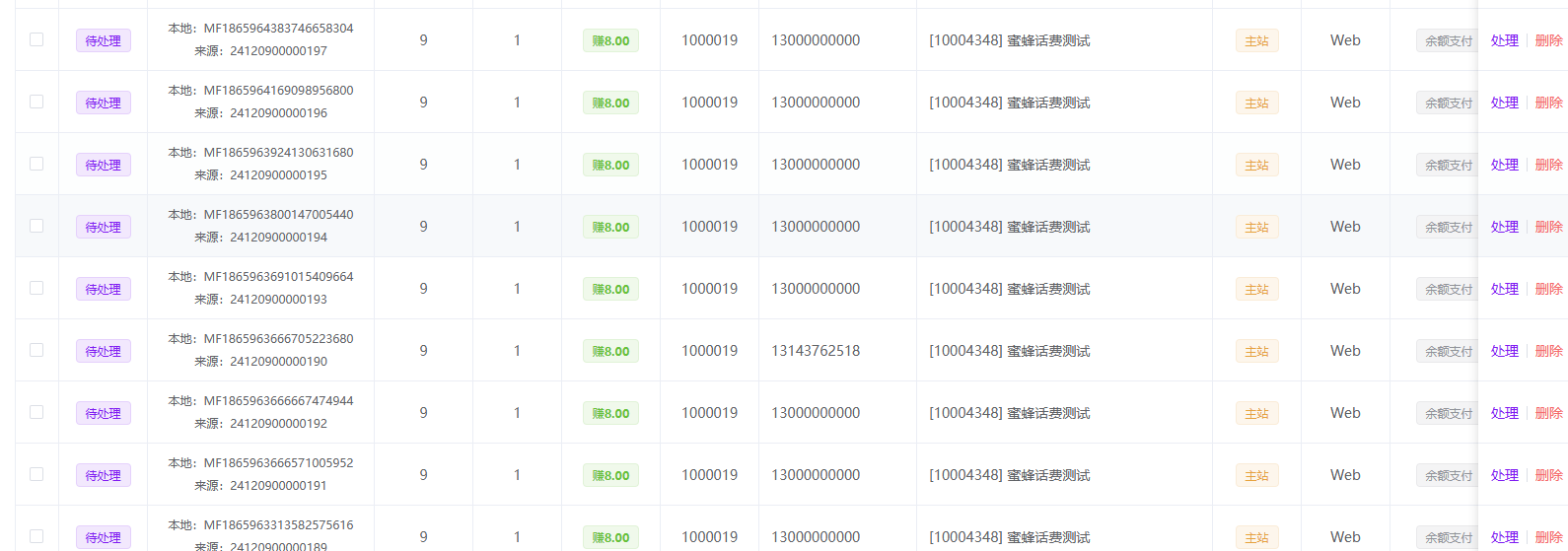The height and width of the screenshot is (551, 1568).
Task: Process the order with source 24120900000196
Action: tap(1504, 103)
